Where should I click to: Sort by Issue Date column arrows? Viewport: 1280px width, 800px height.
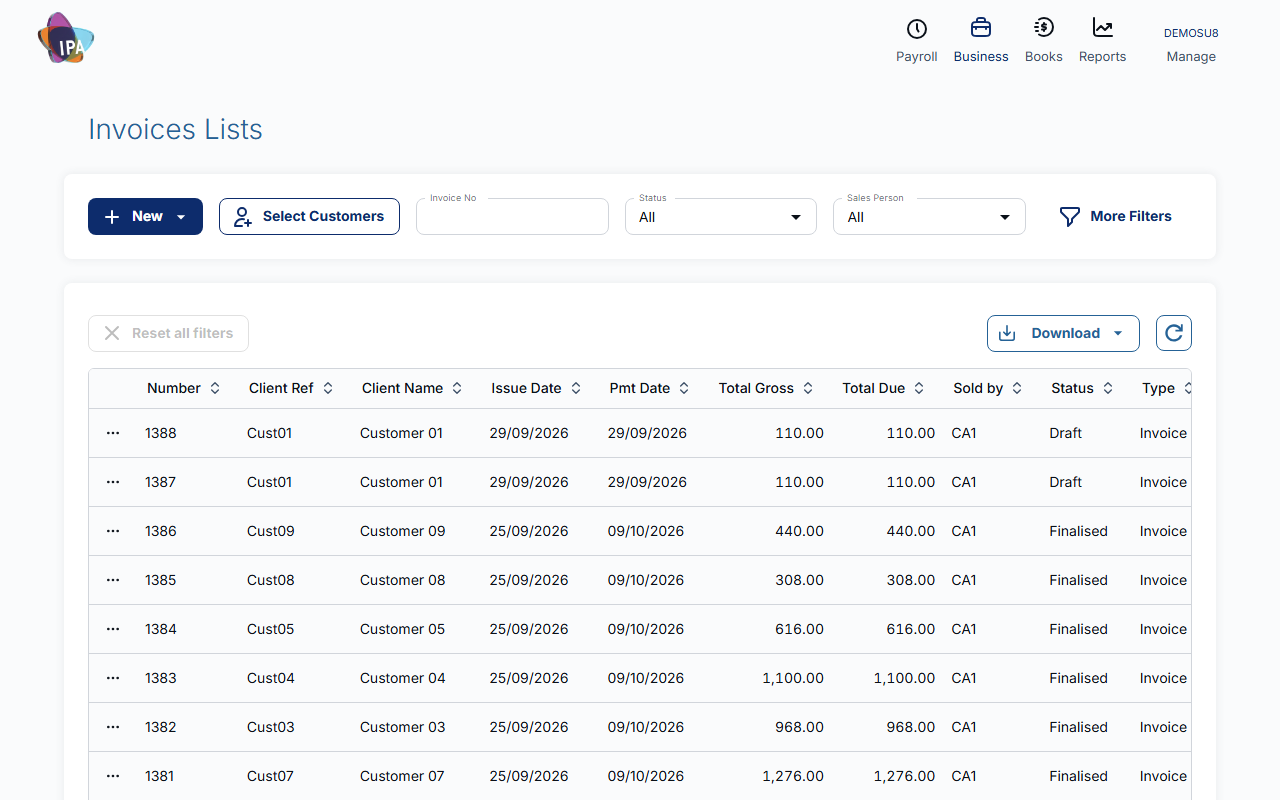click(x=576, y=388)
